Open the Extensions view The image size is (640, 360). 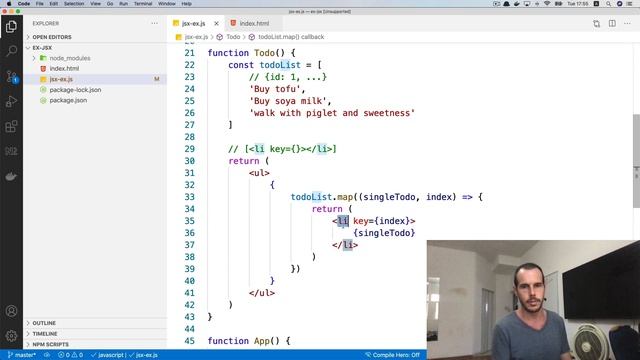pos(11,126)
